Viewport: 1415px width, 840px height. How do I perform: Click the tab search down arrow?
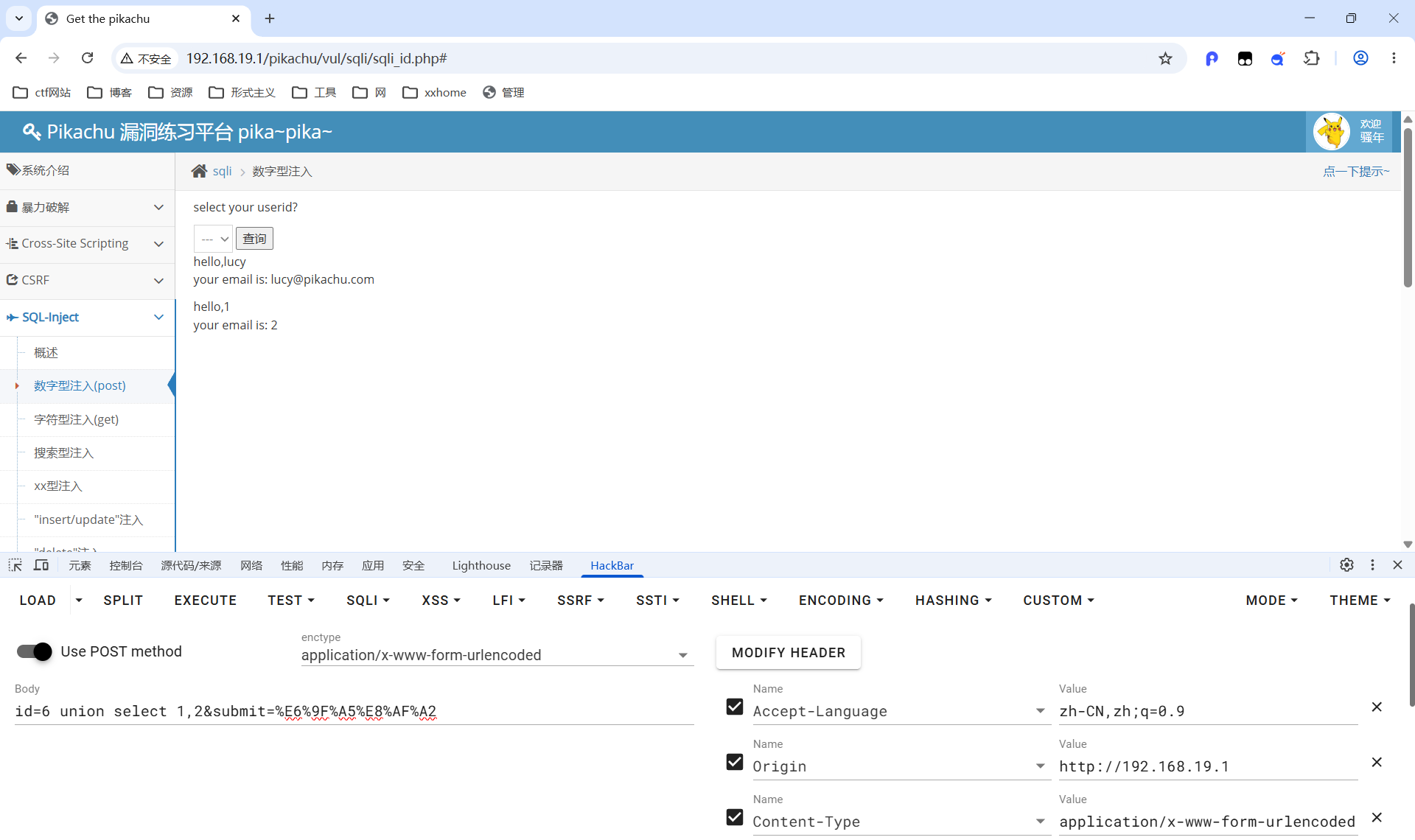click(x=19, y=18)
